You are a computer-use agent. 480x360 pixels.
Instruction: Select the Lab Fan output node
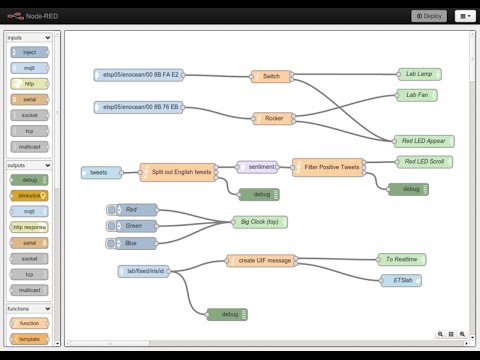pyautogui.click(x=417, y=95)
